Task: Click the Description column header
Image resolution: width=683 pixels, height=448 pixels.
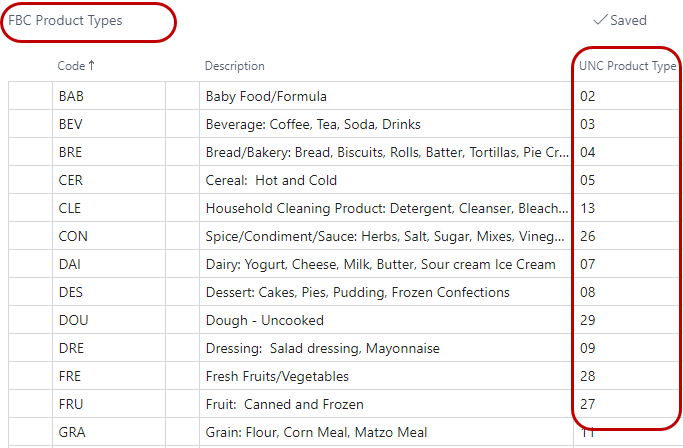Action: pos(234,66)
